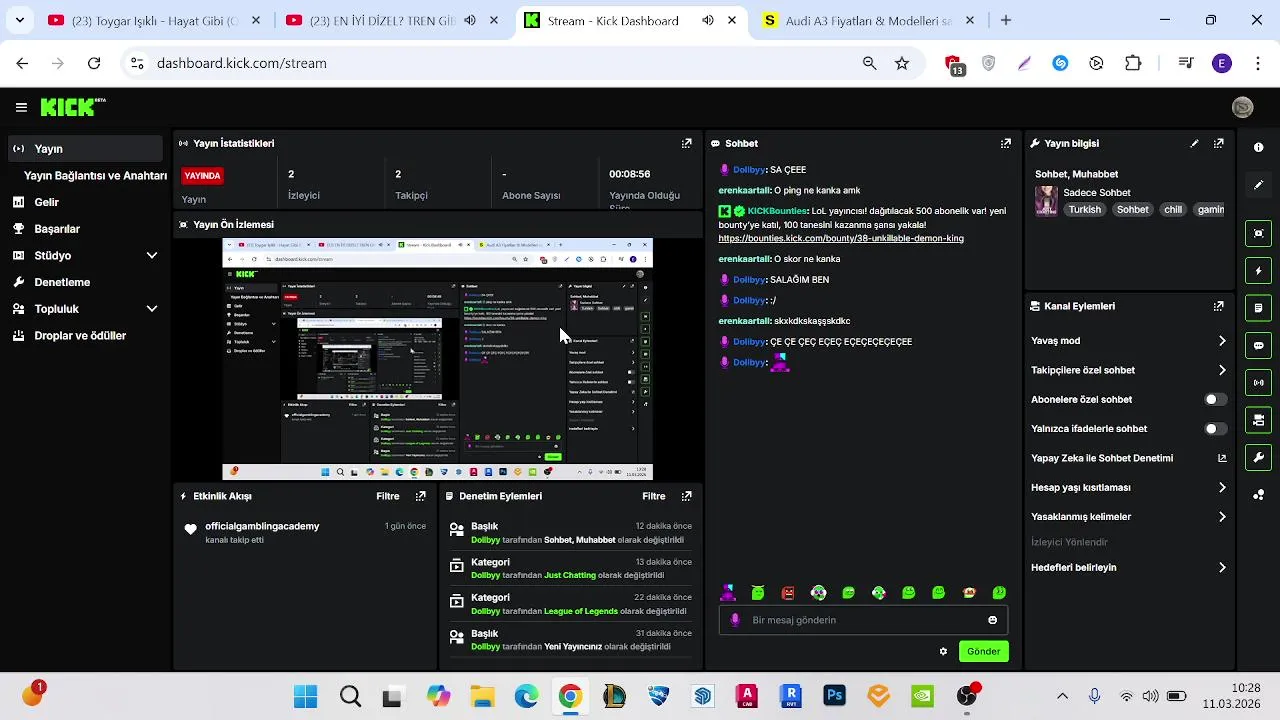This screenshot has width=1280, height=720.
Task: Select Yayın in the sidebar
Action: 86,149
